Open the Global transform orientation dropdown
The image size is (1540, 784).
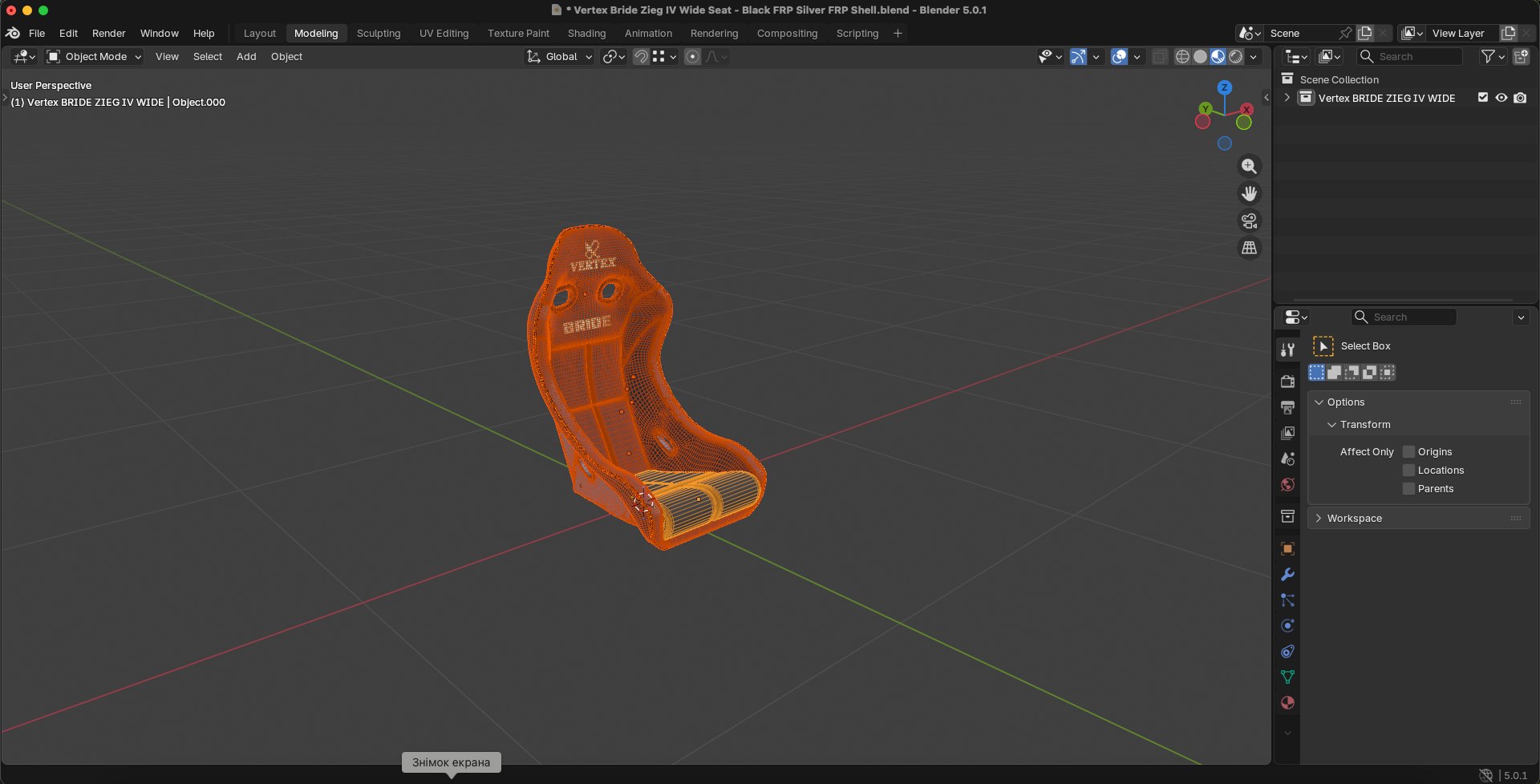point(559,57)
